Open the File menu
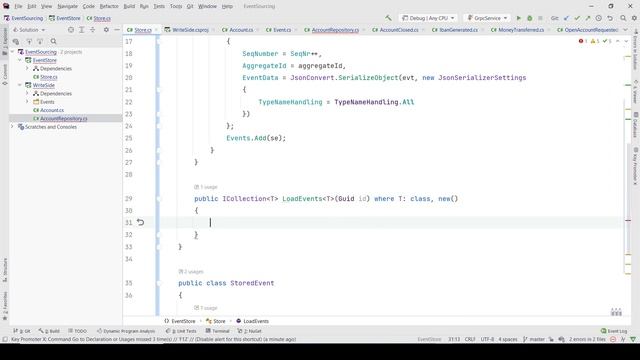Image resolution: width=640 pixels, height=360 pixels. [18, 6]
